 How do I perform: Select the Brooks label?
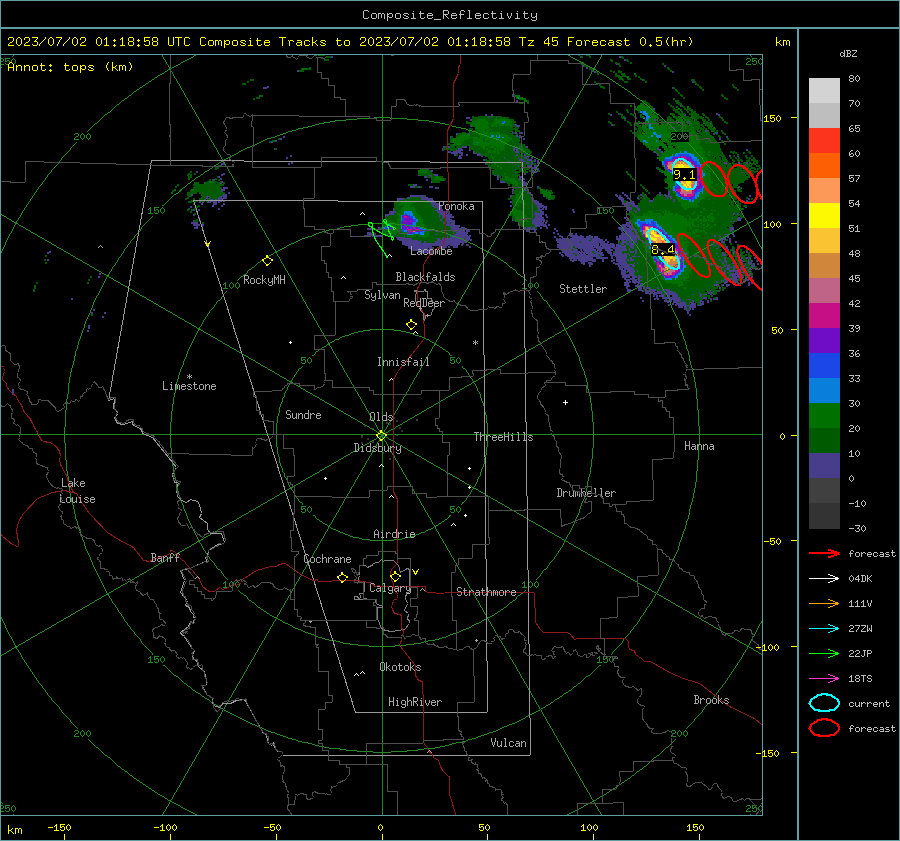coord(711,700)
